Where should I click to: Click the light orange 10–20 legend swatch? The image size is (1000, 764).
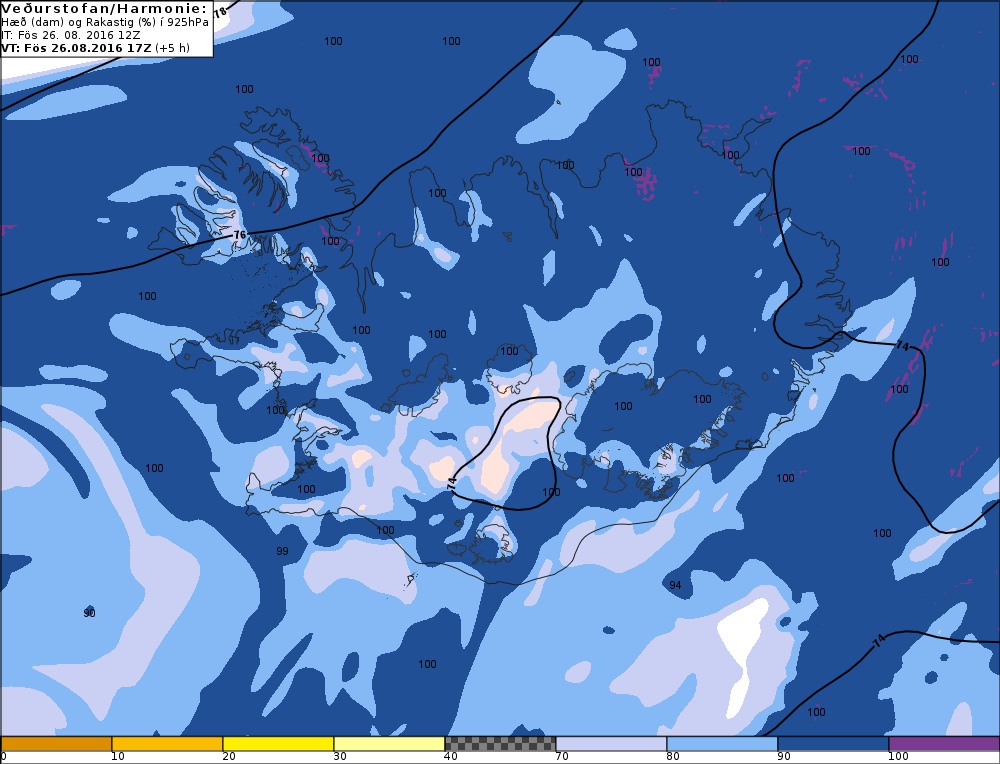point(167,744)
